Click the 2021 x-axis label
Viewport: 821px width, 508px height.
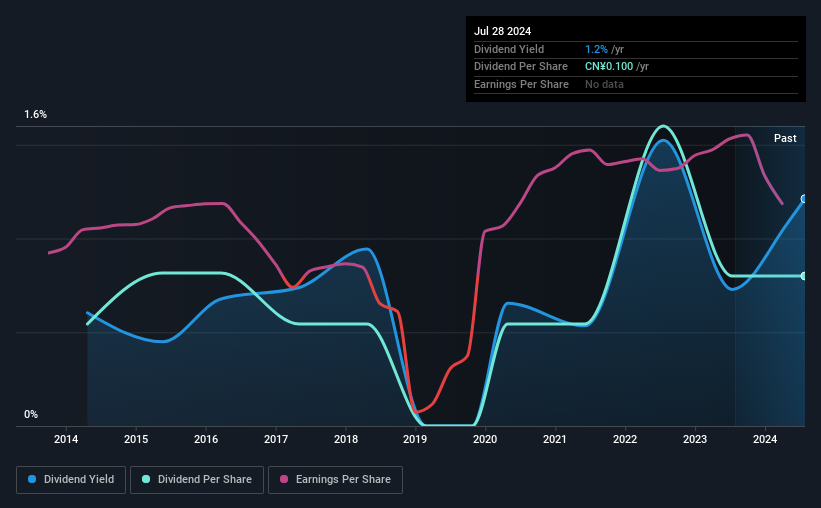pos(555,439)
